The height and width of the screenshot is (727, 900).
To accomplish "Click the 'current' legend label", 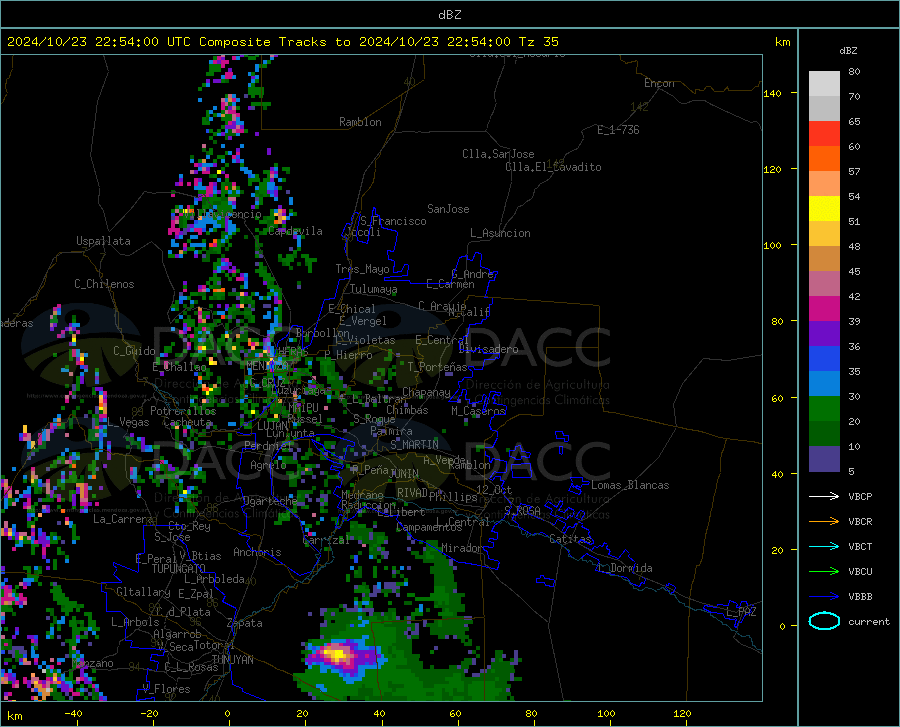I will pos(869,621).
